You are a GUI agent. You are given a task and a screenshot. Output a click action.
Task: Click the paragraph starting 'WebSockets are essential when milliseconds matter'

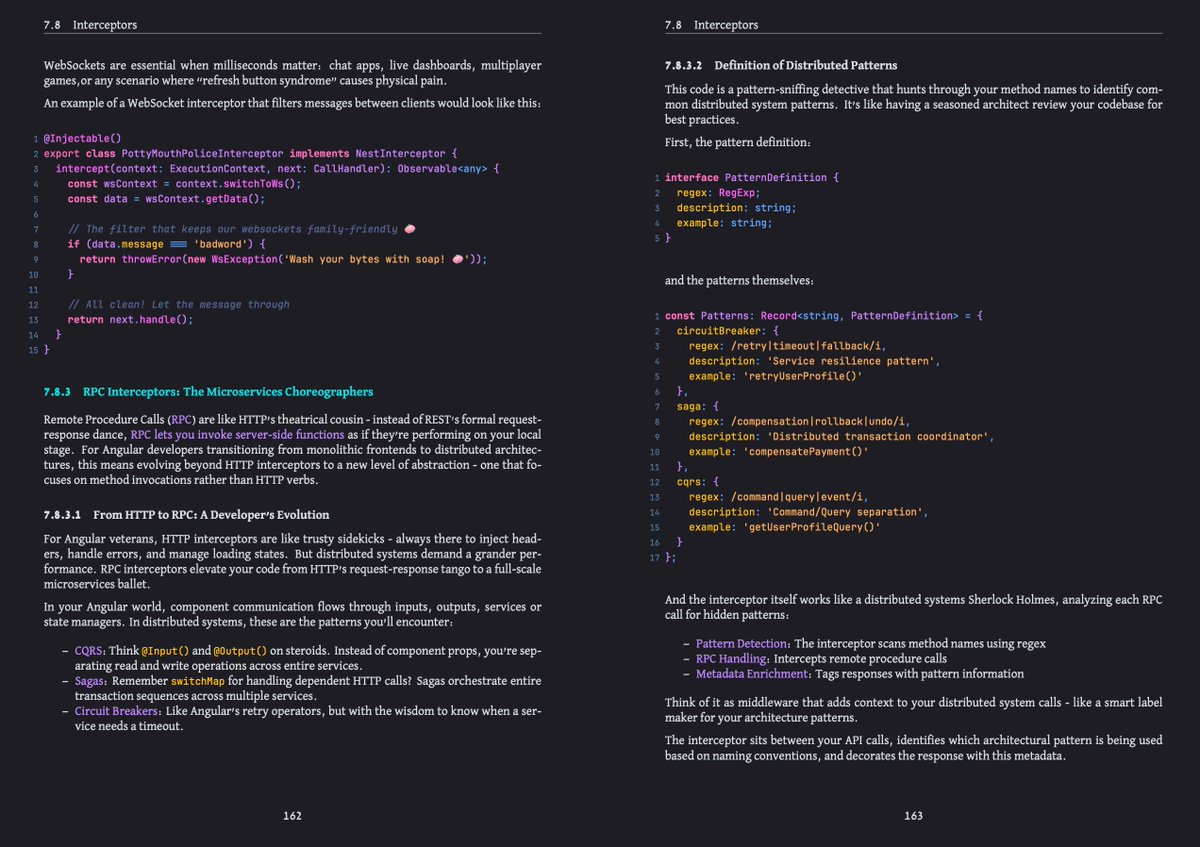(293, 73)
